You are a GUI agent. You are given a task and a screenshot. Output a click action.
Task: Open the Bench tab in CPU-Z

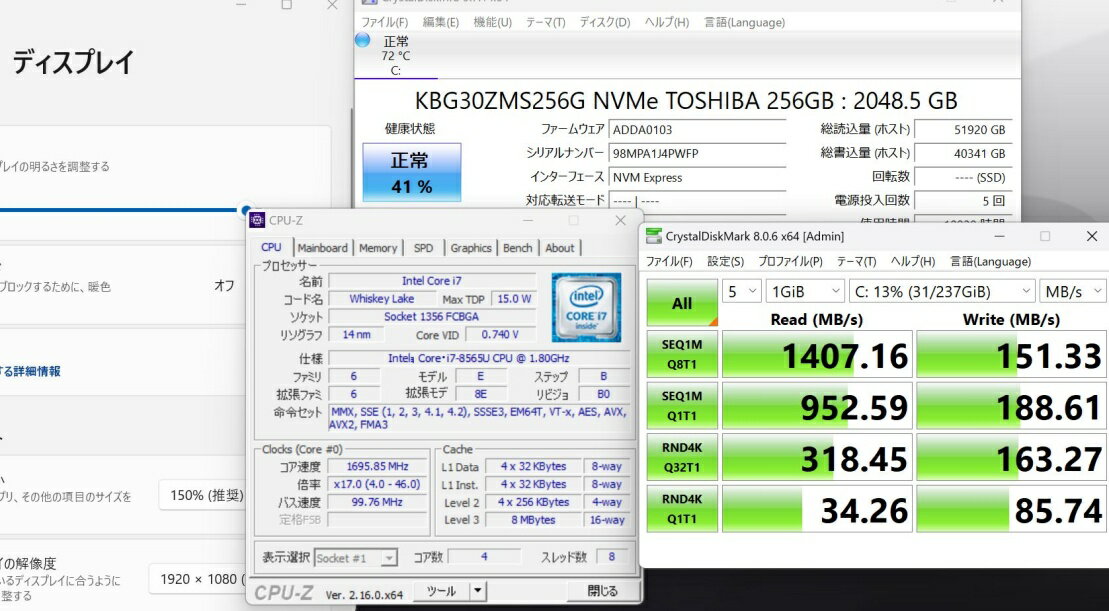click(x=517, y=248)
